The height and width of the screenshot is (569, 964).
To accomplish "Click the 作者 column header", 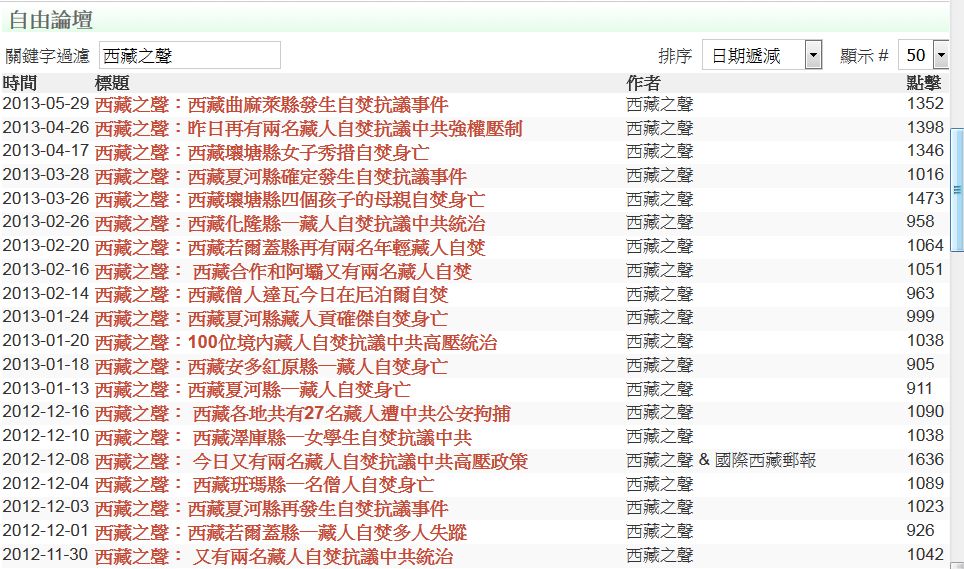I will [644, 83].
